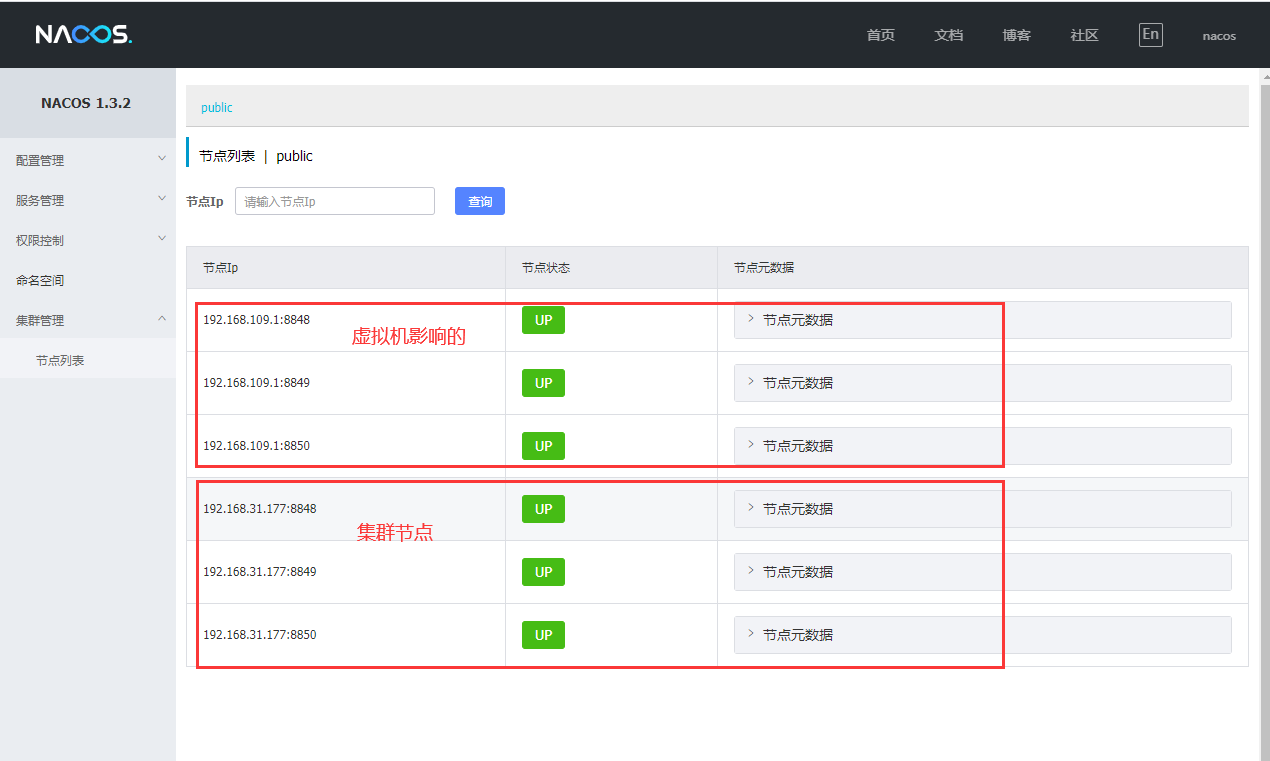Open 文档 in the top navigation

(x=948, y=35)
